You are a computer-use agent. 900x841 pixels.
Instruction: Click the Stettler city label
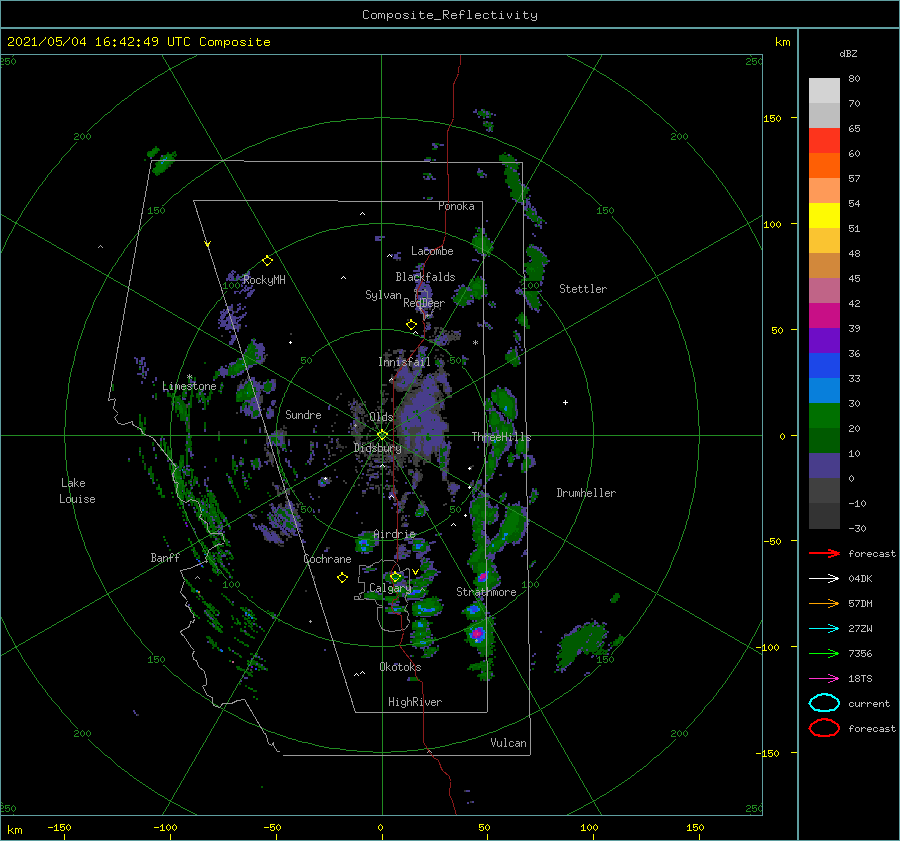[x=583, y=289]
